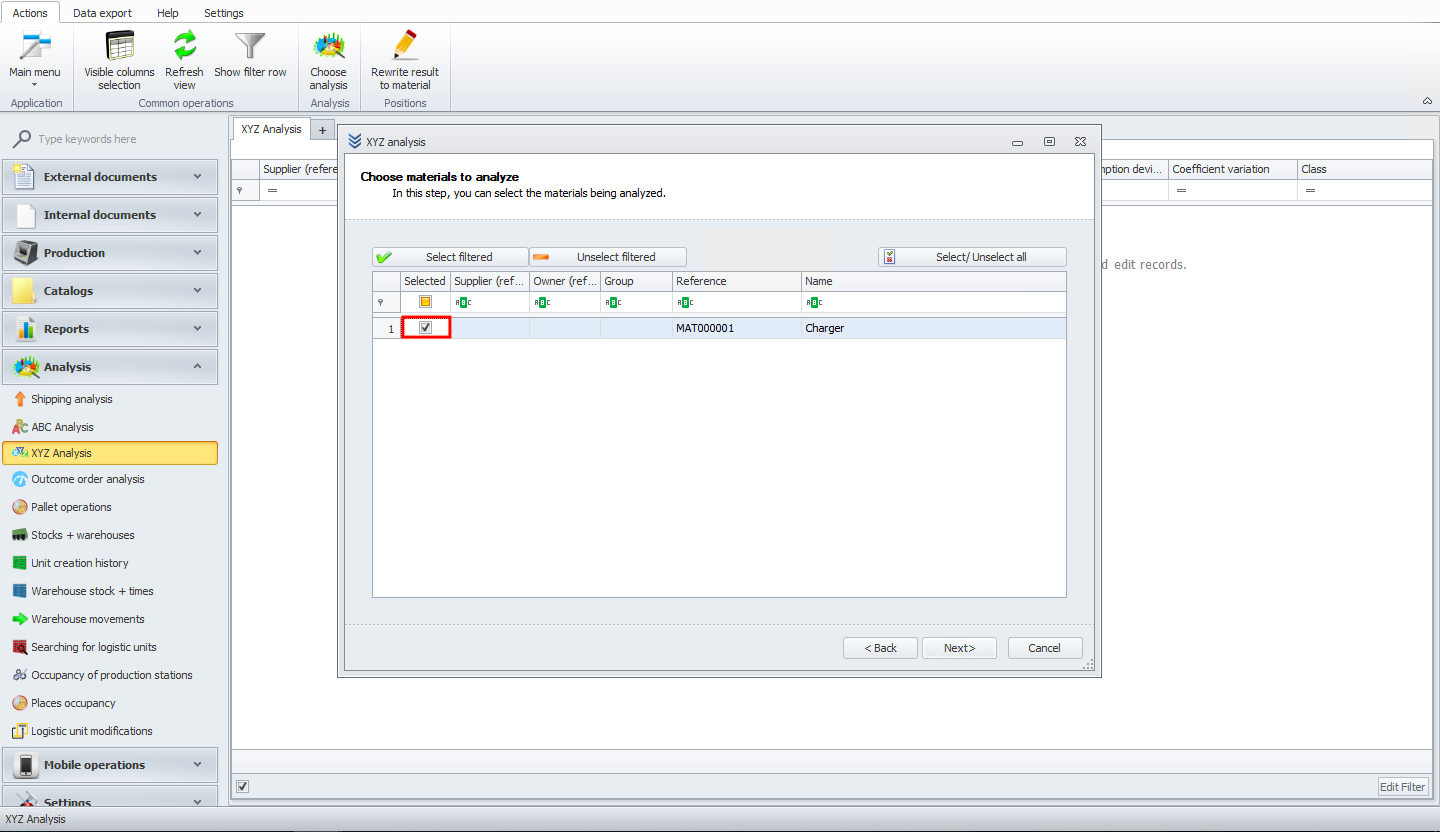Toggle the Selected column filter checkbox
The width and height of the screenshot is (1440, 832).
pyautogui.click(x=426, y=302)
